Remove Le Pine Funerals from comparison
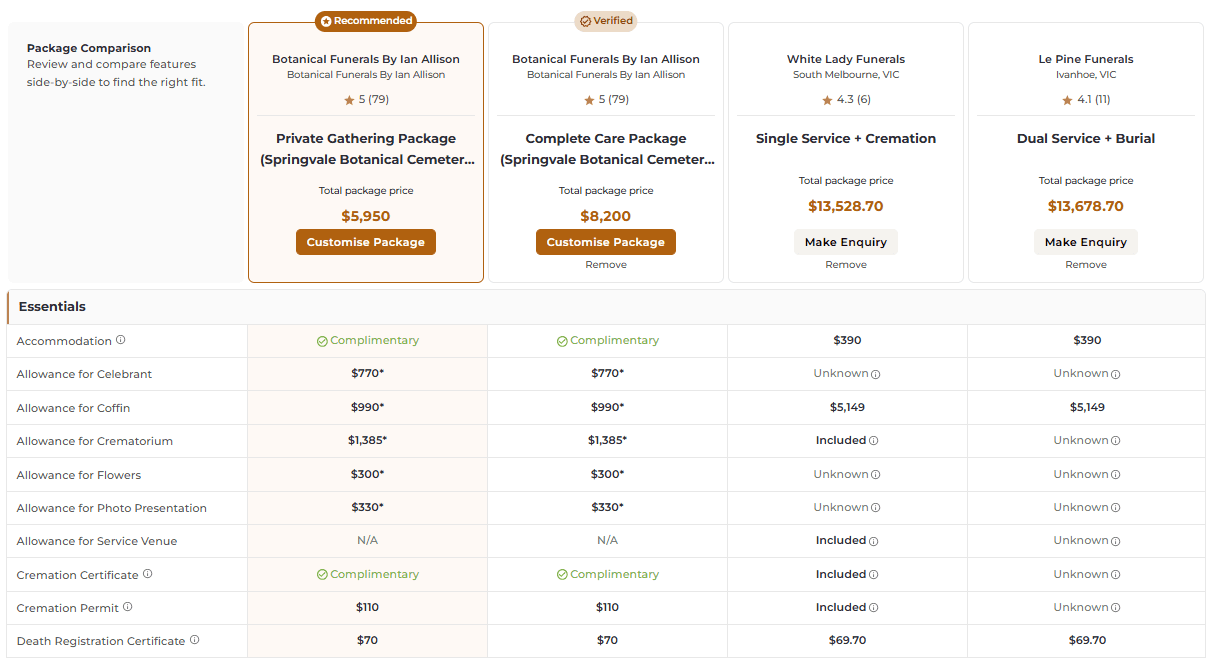The image size is (1212, 658). point(1086,265)
